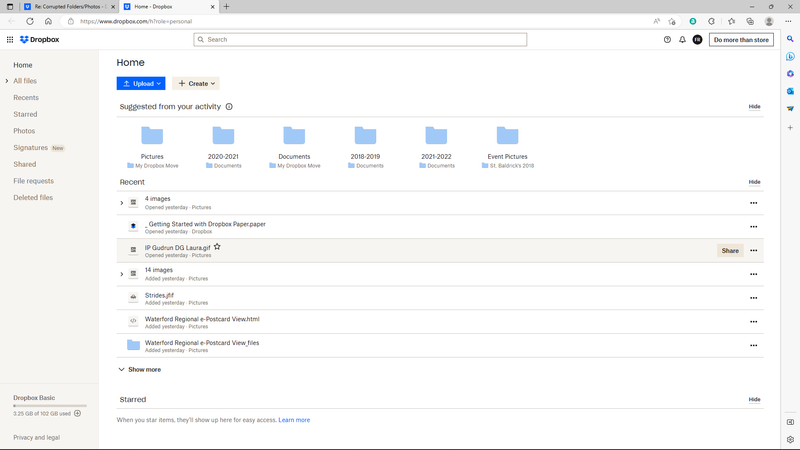The image size is (800, 450).
Task: Click the Do more than store button
Action: pos(741,40)
